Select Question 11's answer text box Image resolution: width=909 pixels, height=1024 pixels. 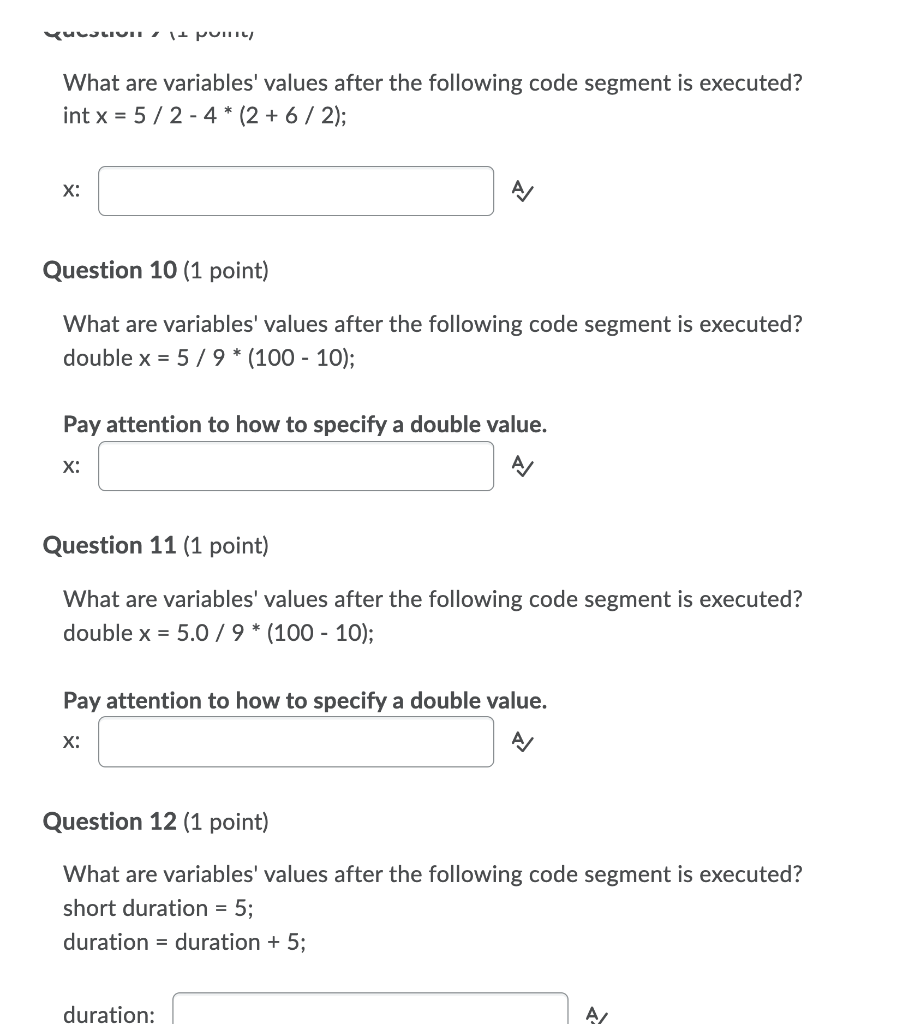pos(295,741)
